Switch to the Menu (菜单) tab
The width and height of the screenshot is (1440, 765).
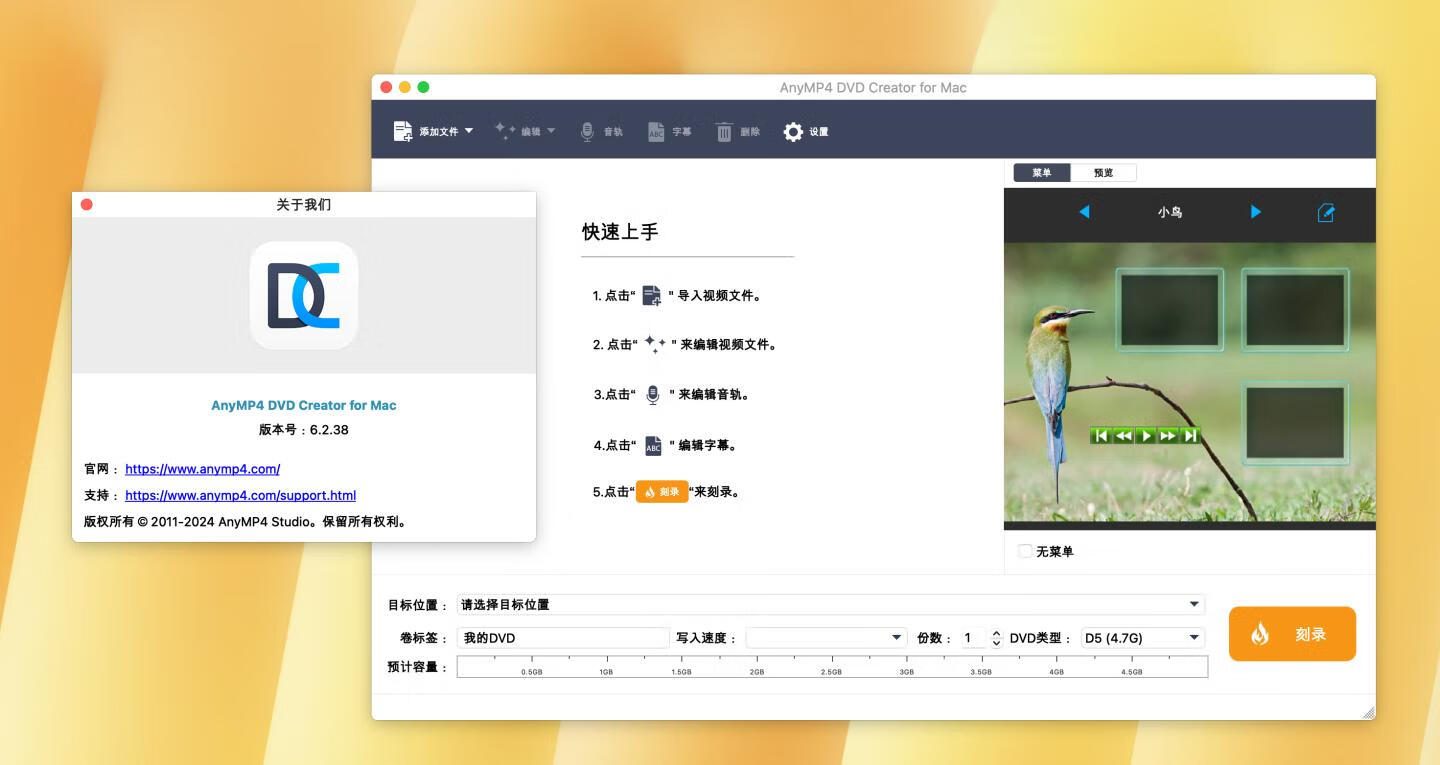(x=1042, y=173)
